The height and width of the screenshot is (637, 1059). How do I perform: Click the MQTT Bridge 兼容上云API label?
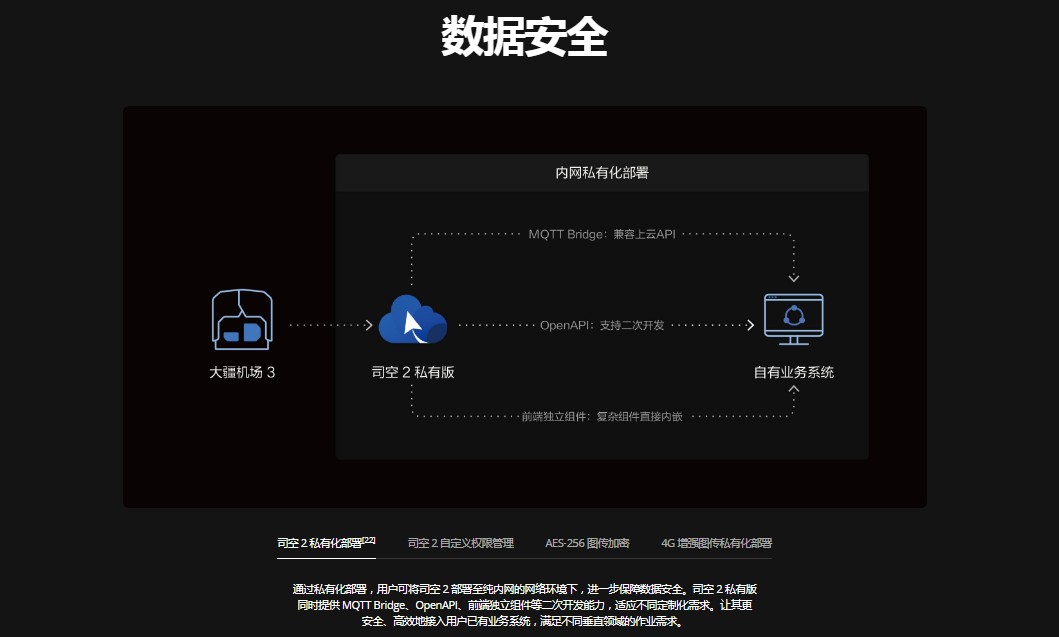(x=602, y=234)
